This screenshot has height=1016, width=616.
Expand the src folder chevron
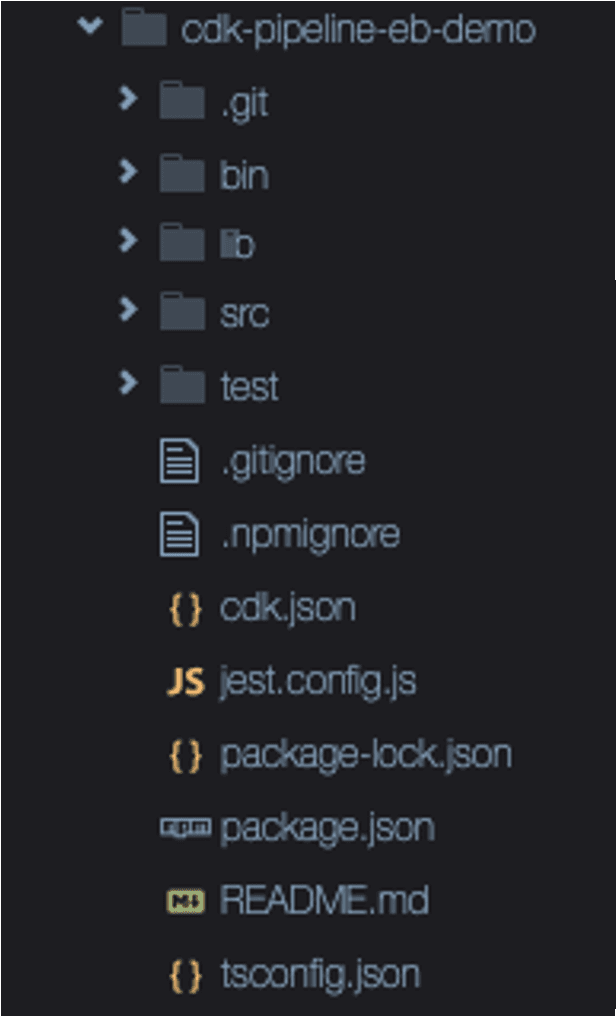point(128,310)
